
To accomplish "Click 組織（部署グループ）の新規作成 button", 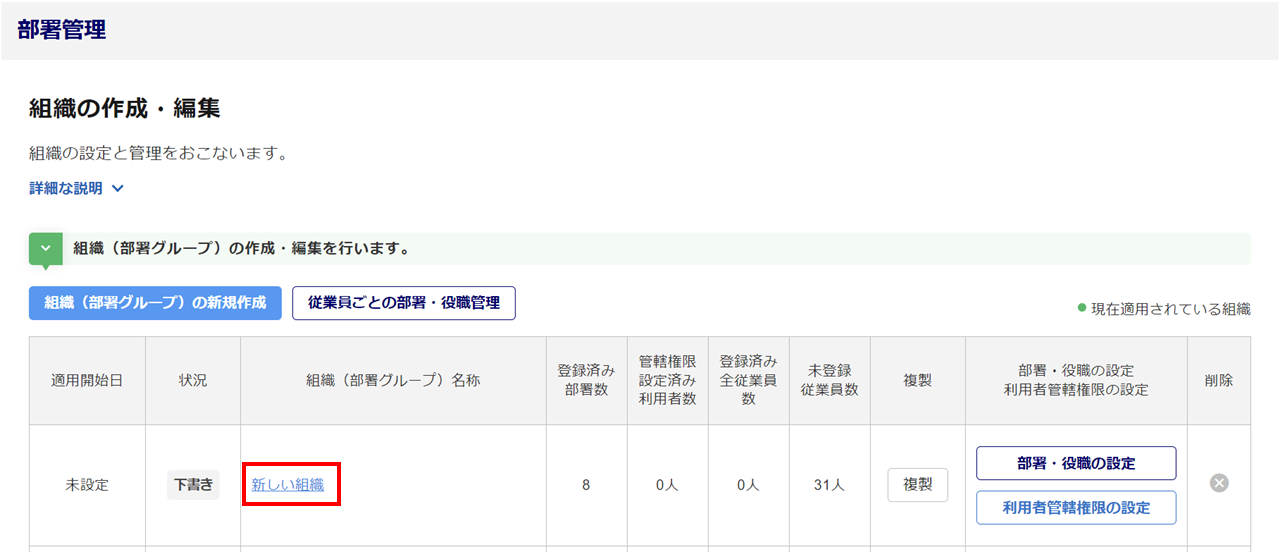I will click(x=155, y=303).
